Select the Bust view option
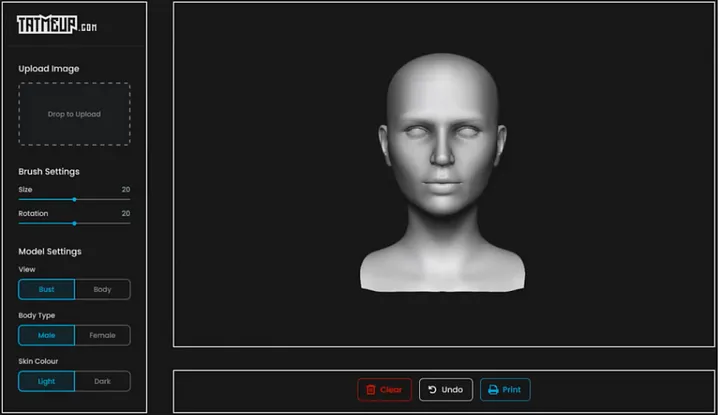Viewport: 720px width, 415px height. click(x=46, y=289)
